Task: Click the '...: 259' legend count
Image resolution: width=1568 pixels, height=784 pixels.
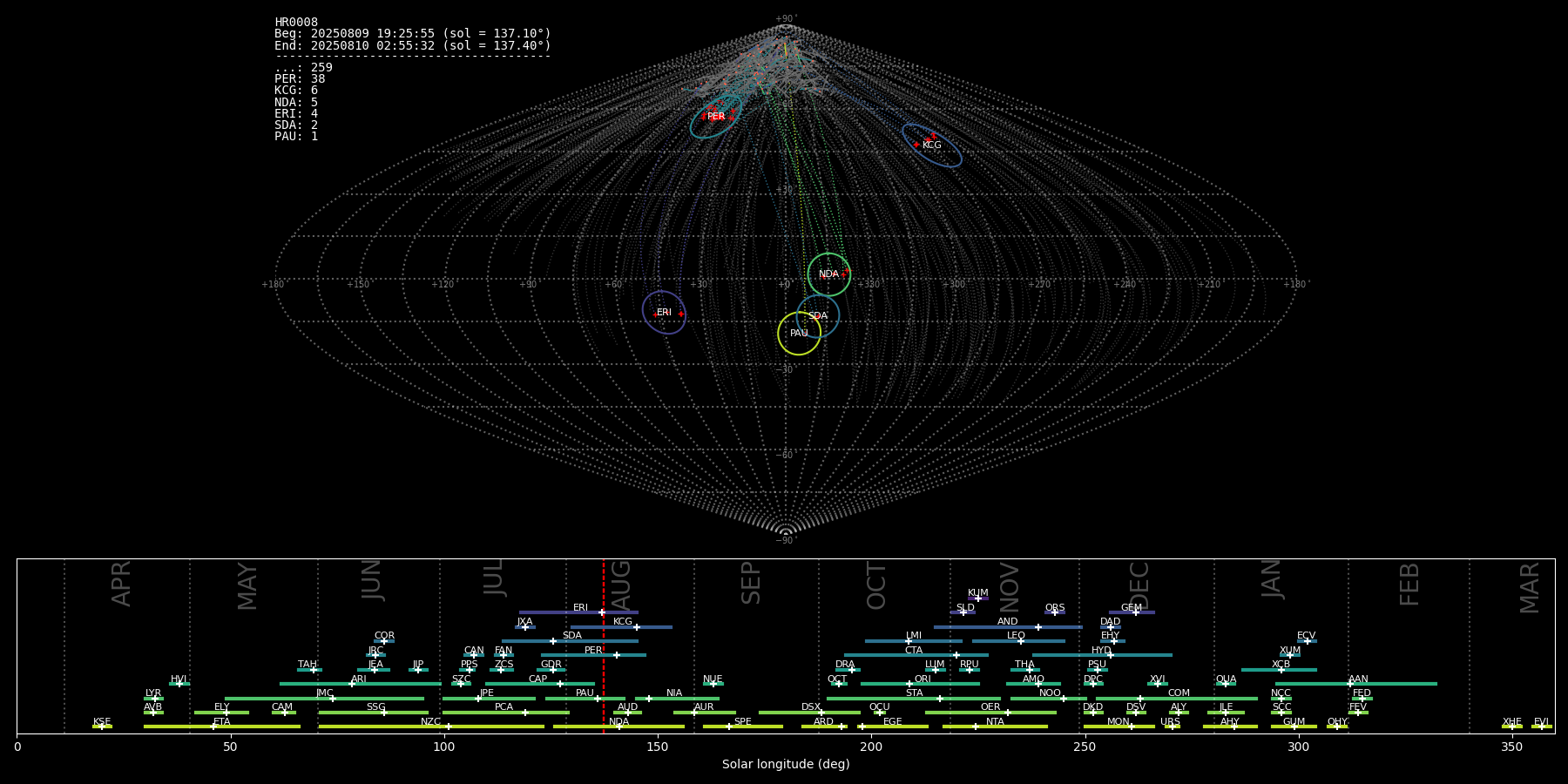Action: pyautogui.click(x=303, y=68)
